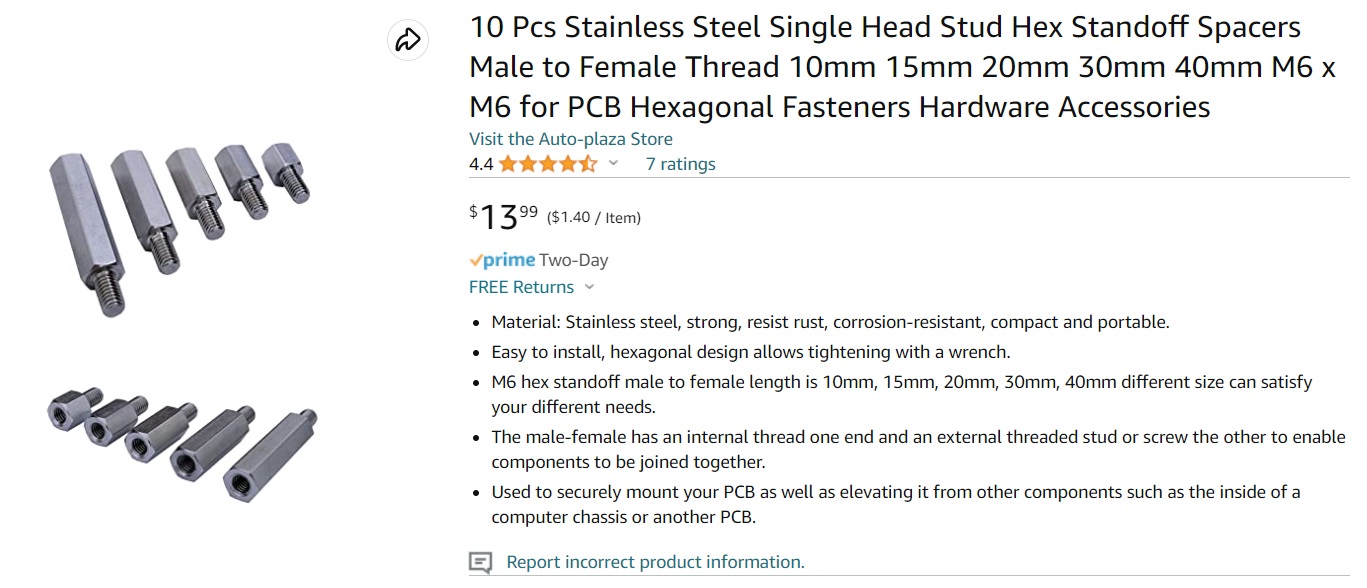Expand the FREE Returns chevron
1367x588 pixels.
tap(589, 288)
